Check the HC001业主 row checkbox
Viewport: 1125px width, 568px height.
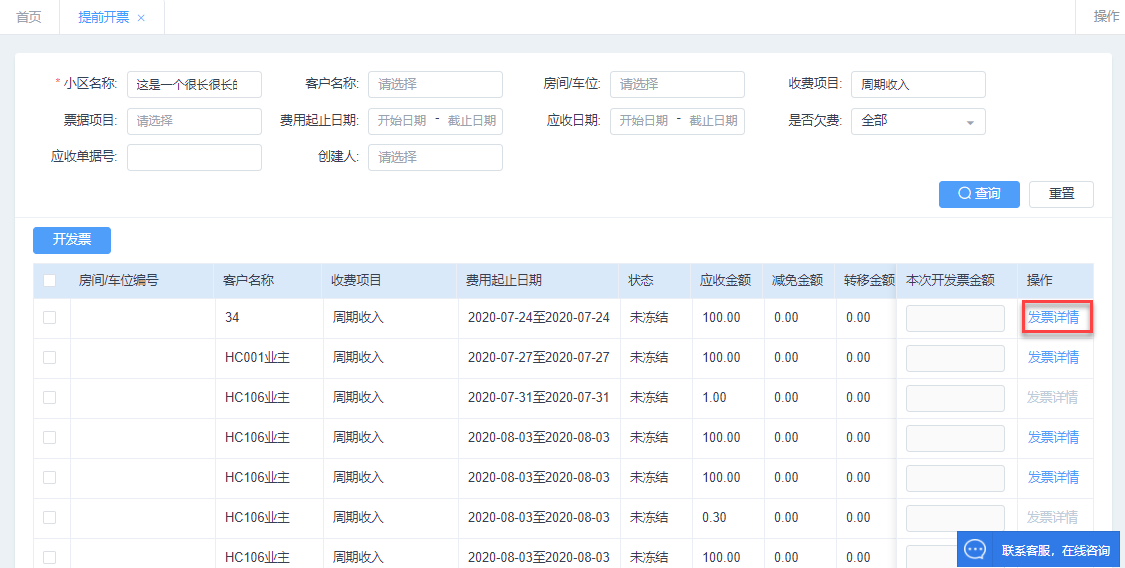click(50, 357)
